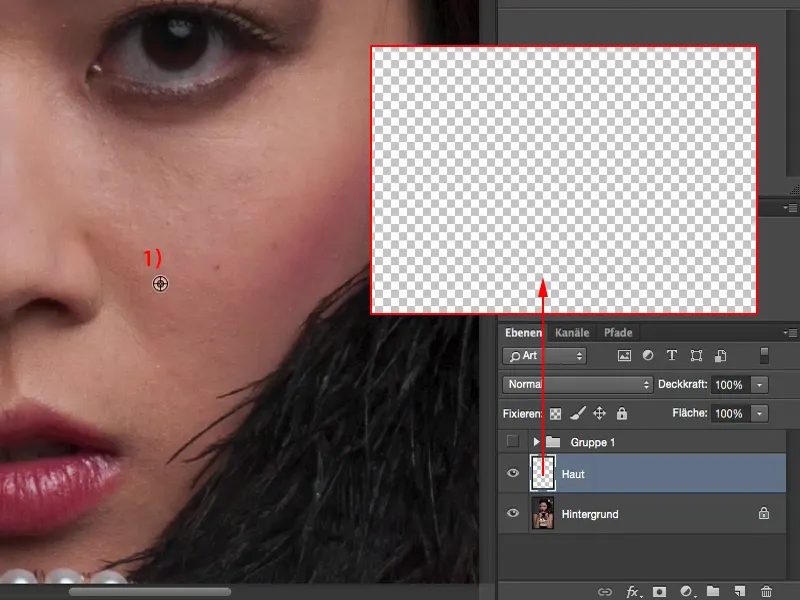
Task: Switch to the Pfade tab
Action: [x=618, y=332]
